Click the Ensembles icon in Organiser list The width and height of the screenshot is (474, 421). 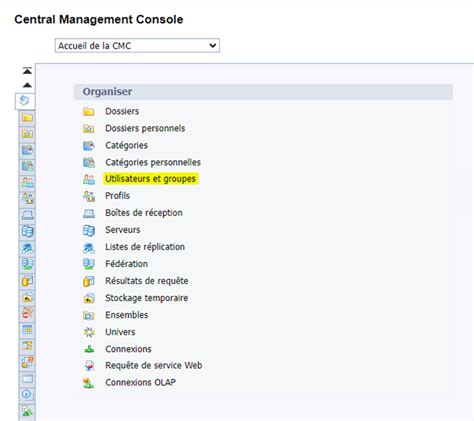[89, 315]
